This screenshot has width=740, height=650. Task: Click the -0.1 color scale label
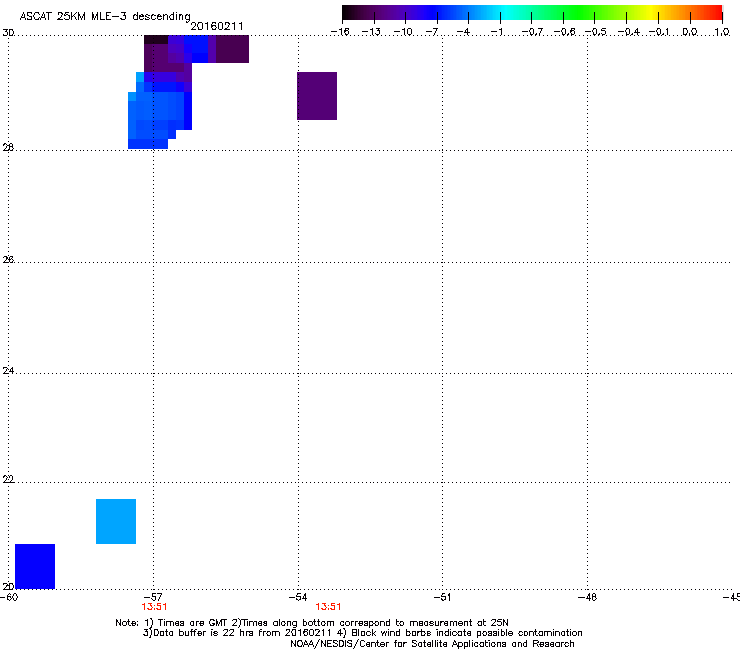(x=659, y=32)
